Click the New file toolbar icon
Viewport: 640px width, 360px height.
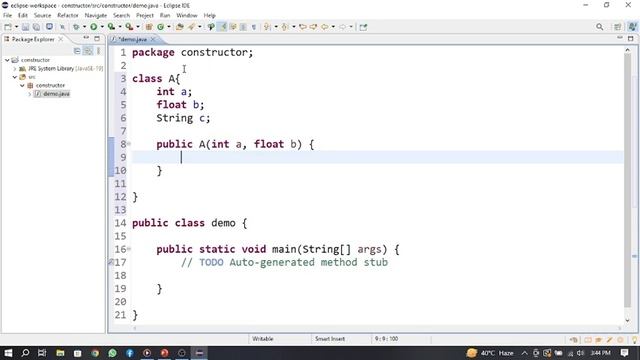[8, 27]
